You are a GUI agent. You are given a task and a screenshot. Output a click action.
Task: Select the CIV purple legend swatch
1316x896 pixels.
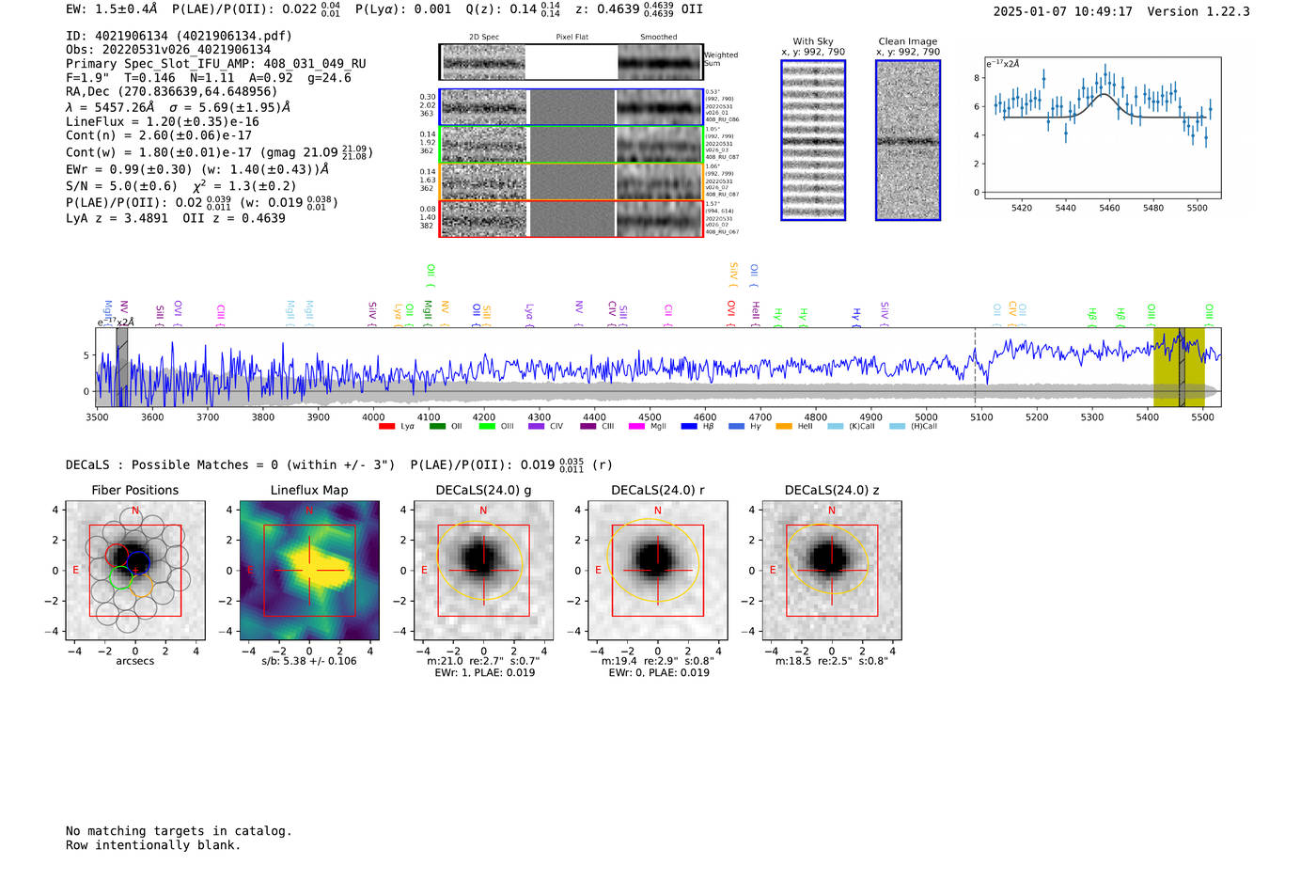coord(537,427)
